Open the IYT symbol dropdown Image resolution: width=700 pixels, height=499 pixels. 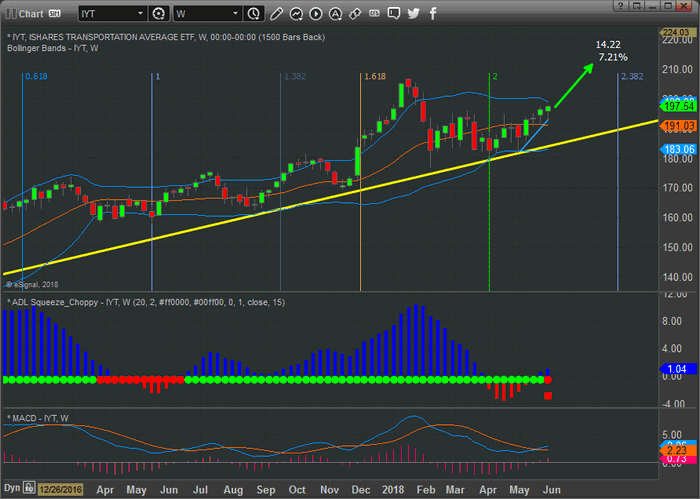141,14
